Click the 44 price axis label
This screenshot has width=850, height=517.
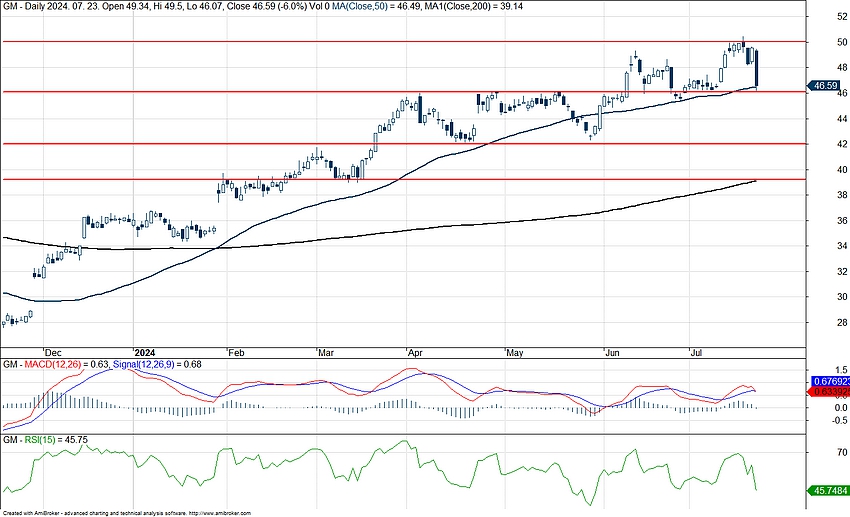point(842,118)
